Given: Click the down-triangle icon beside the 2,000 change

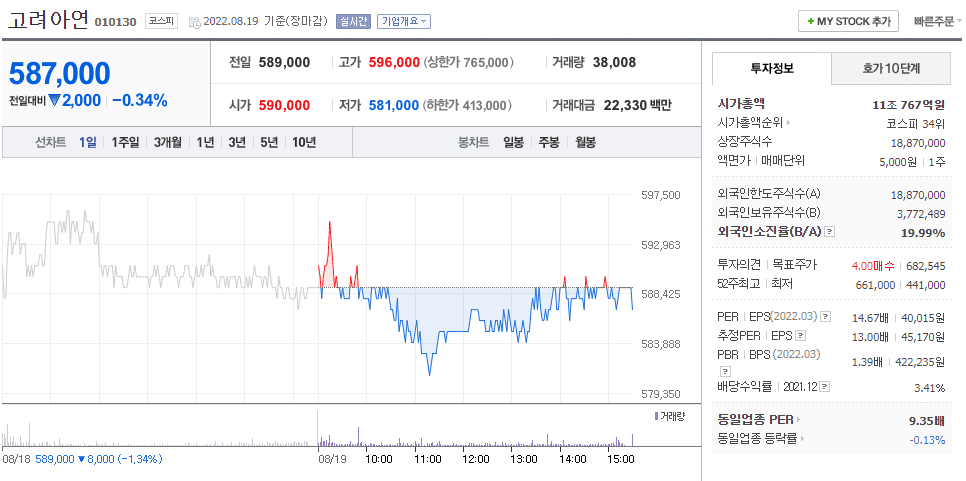Looking at the screenshot, I should tap(54, 101).
